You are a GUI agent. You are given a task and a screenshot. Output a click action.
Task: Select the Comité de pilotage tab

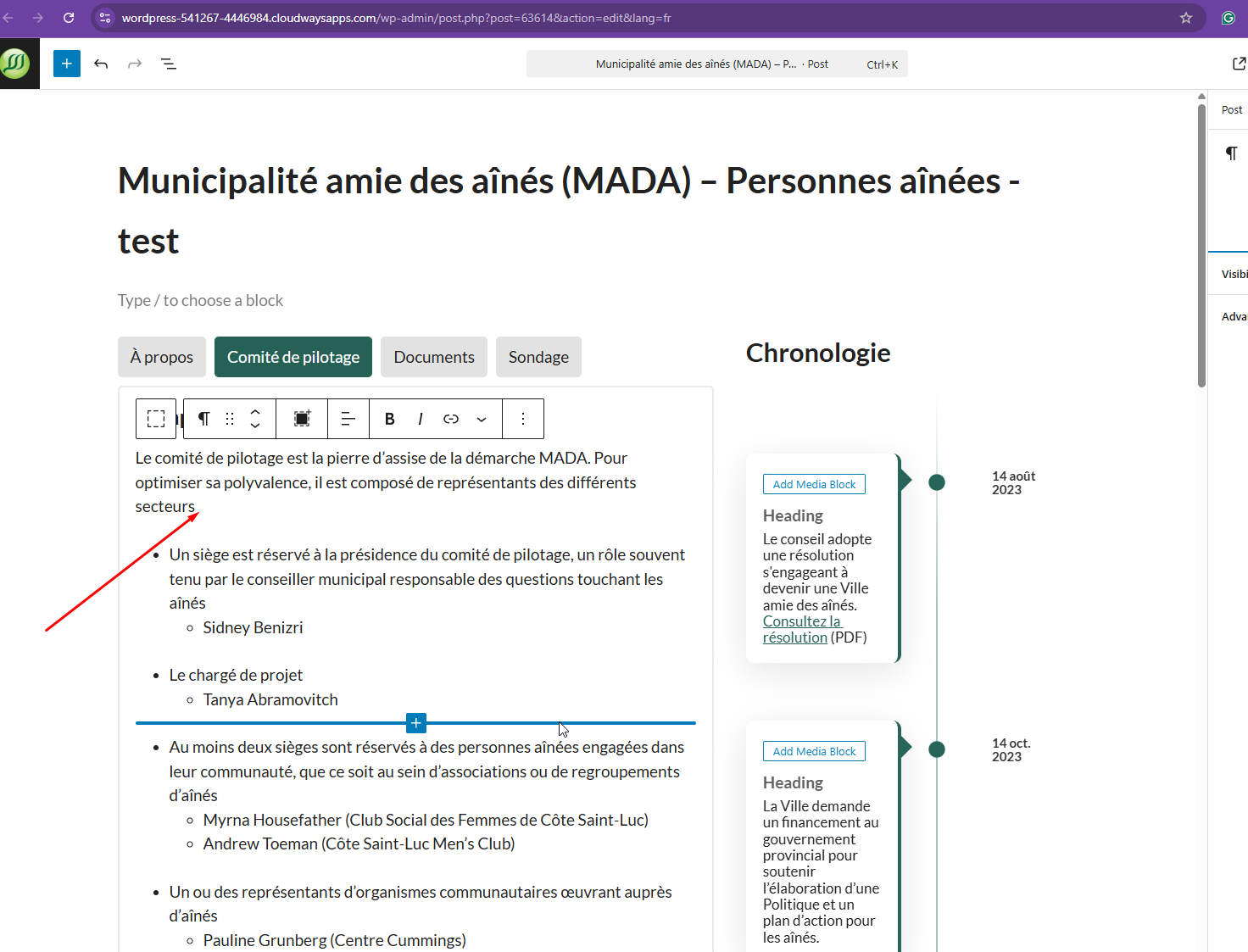pyautogui.click(x=293, y=357)
